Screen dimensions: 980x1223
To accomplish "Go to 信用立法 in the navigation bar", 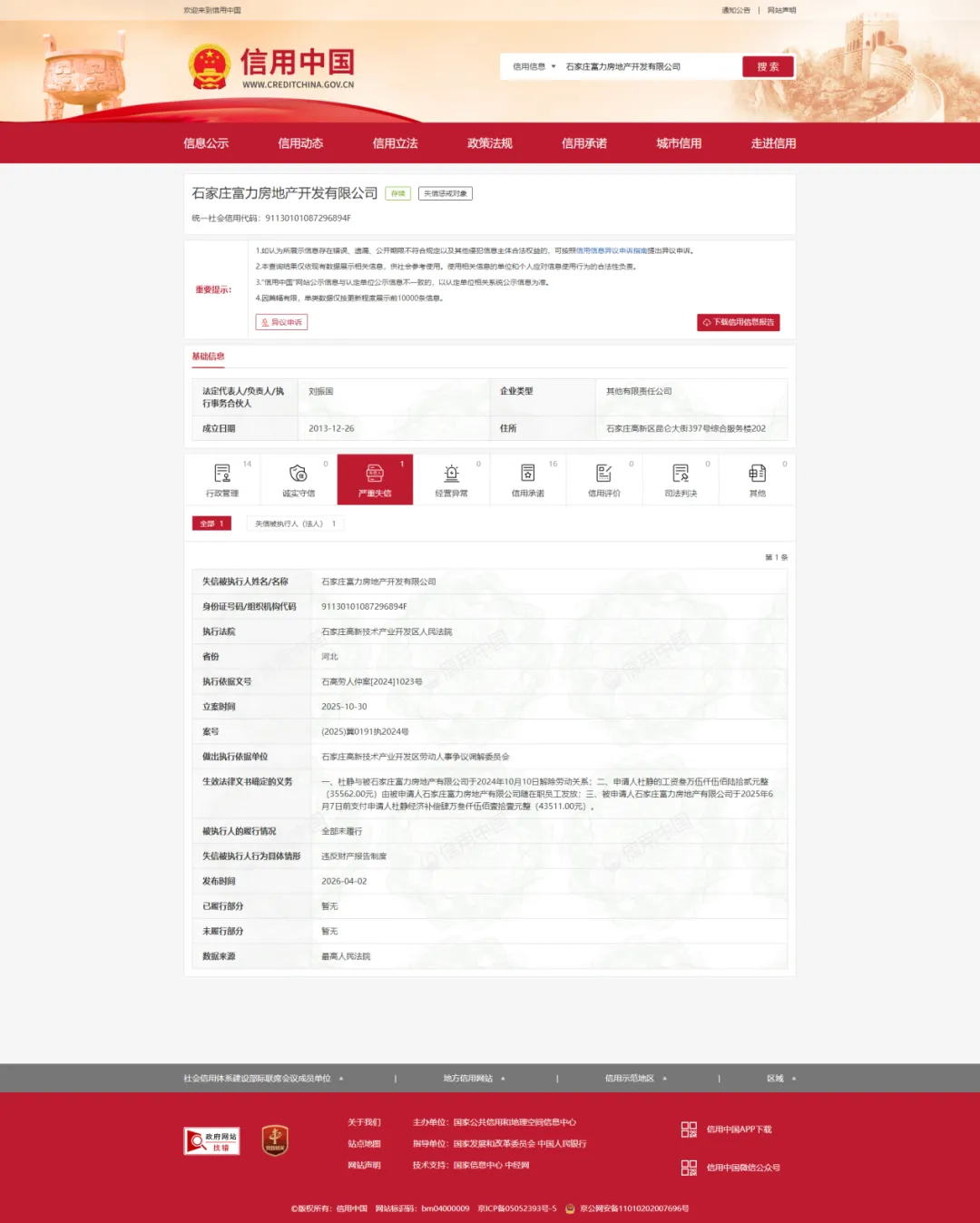I will coord(395,143).
